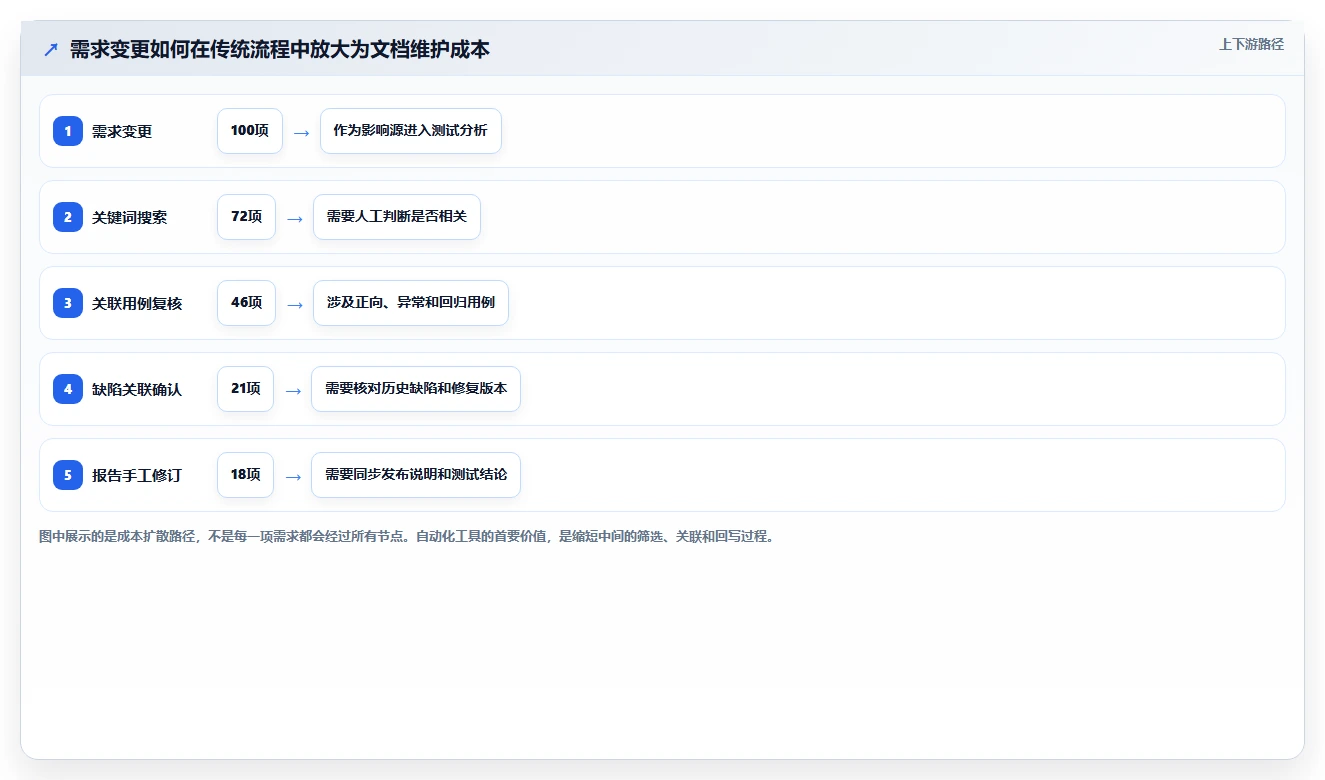
Task: Click step badge 4 for 缺陷关联确认
Action: click(x=68, y=389)
